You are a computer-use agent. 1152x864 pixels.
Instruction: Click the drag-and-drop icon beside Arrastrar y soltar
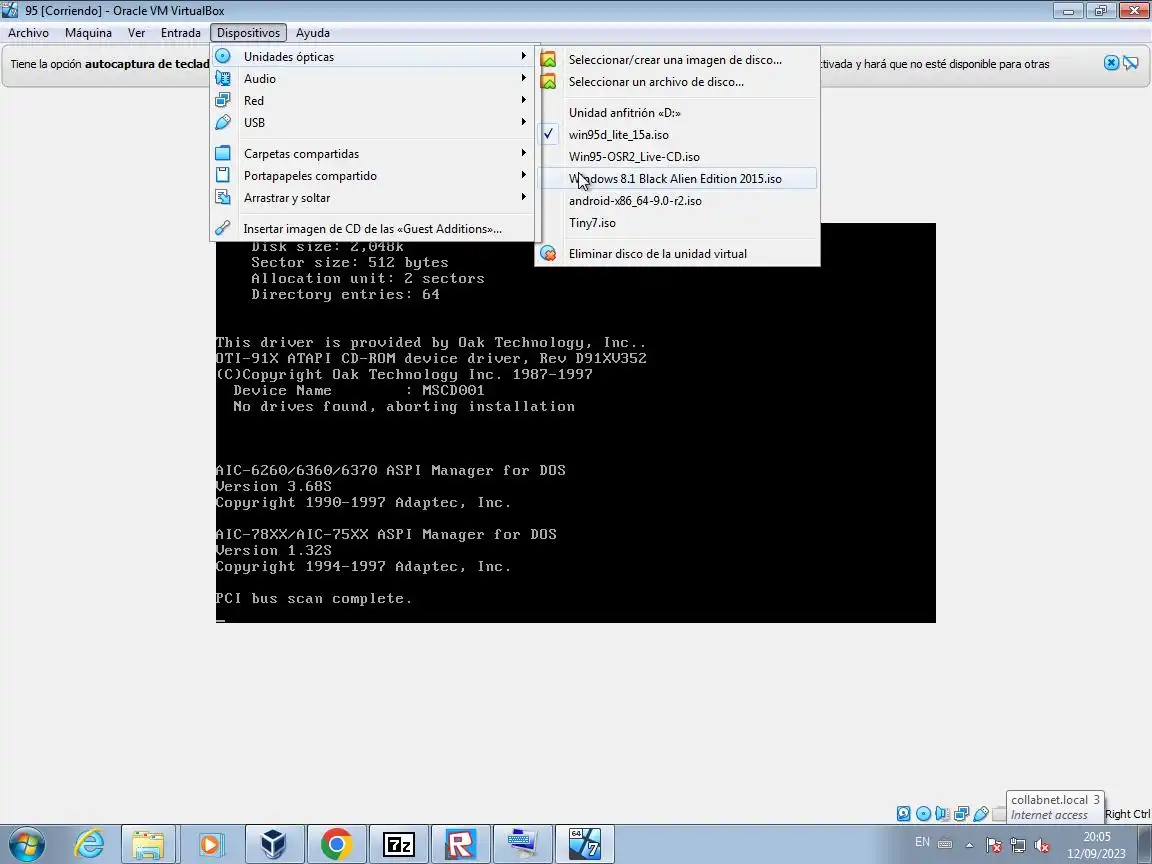point(223,197)
